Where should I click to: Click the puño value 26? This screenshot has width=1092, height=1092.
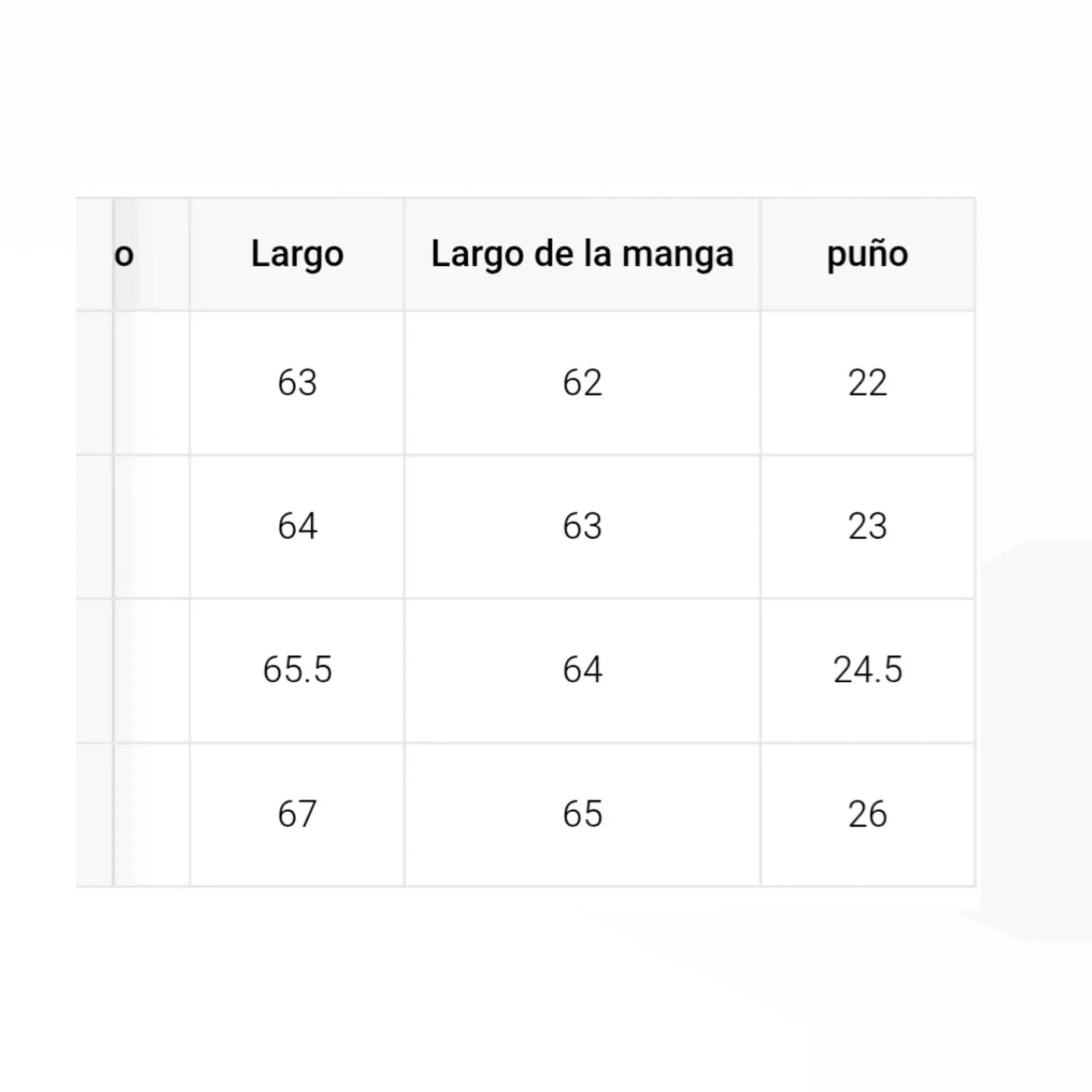[867, 814]
